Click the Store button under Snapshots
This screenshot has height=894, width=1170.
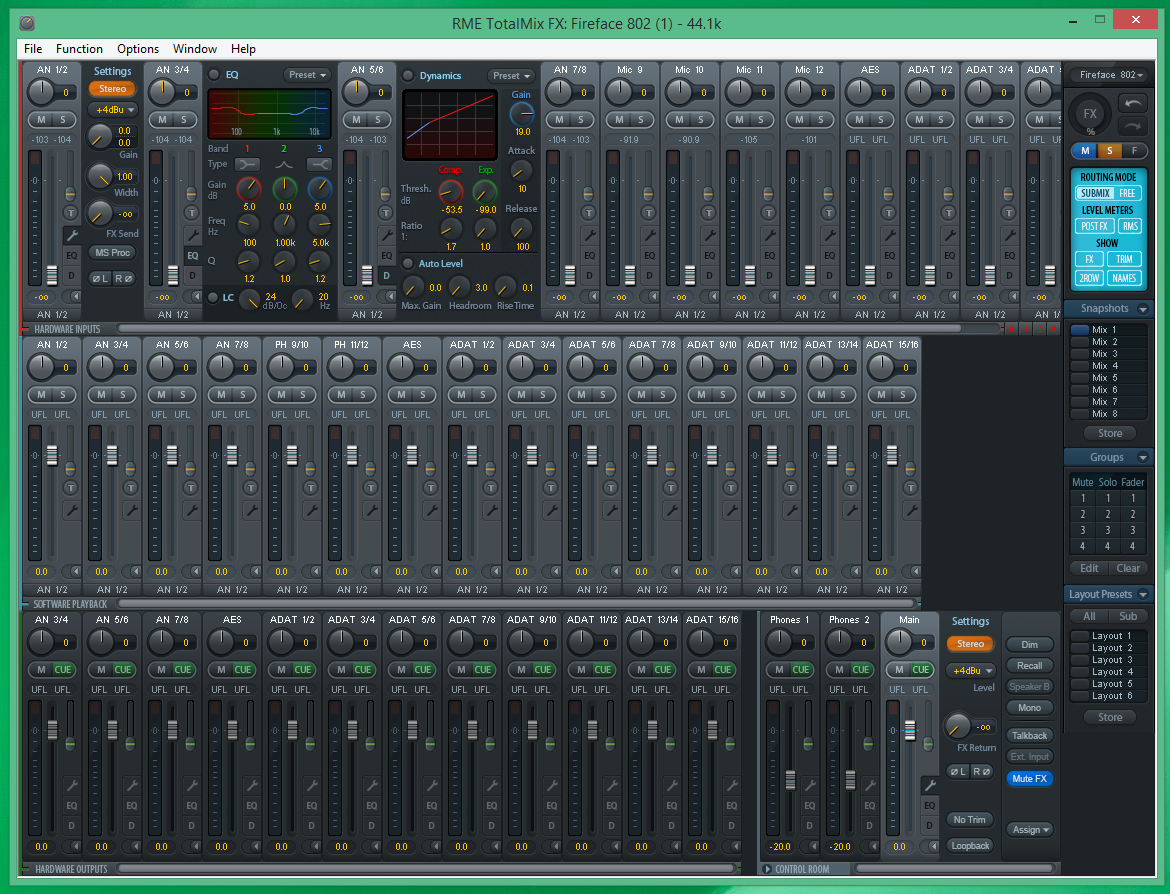pos(1109,432)
